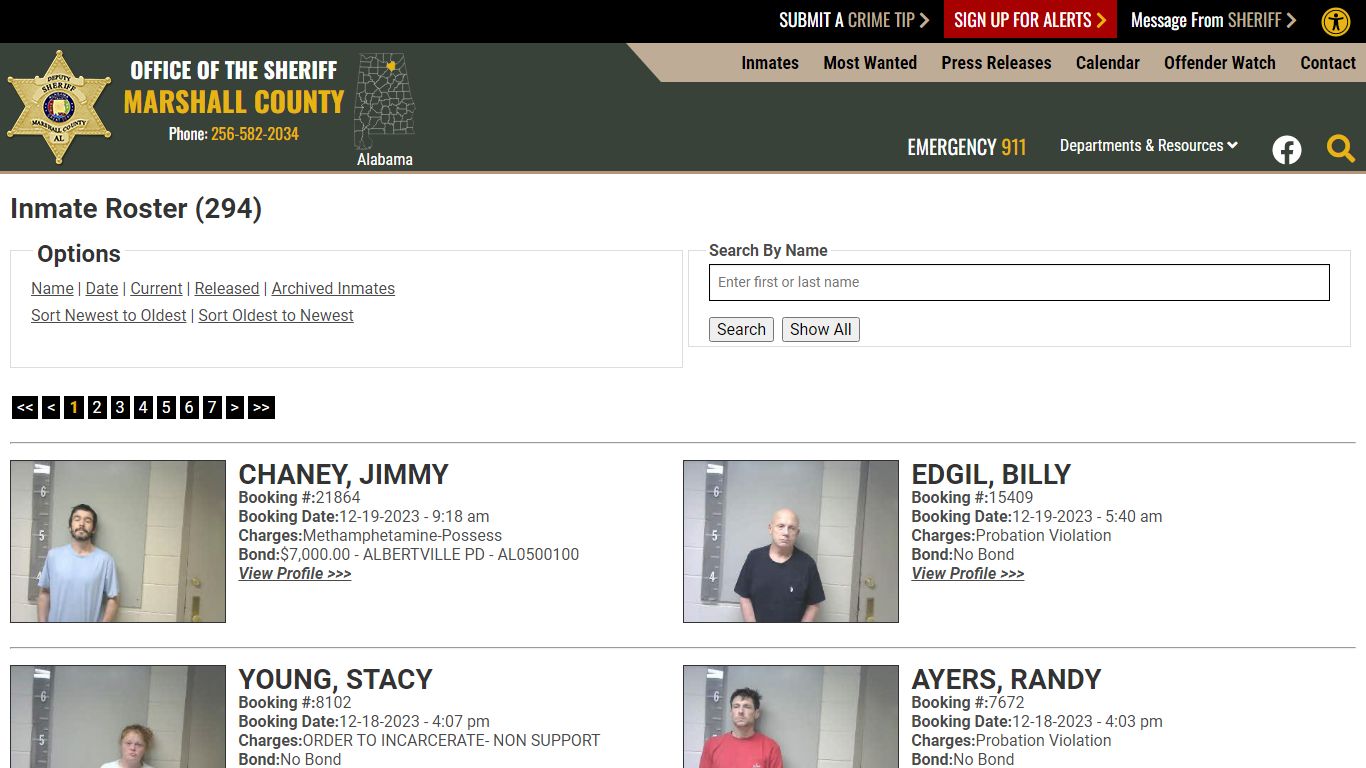The image size is (1366, 768).
Task: Click the Alabama state map image
Action: pyautogui.click(x=384, y=101)
